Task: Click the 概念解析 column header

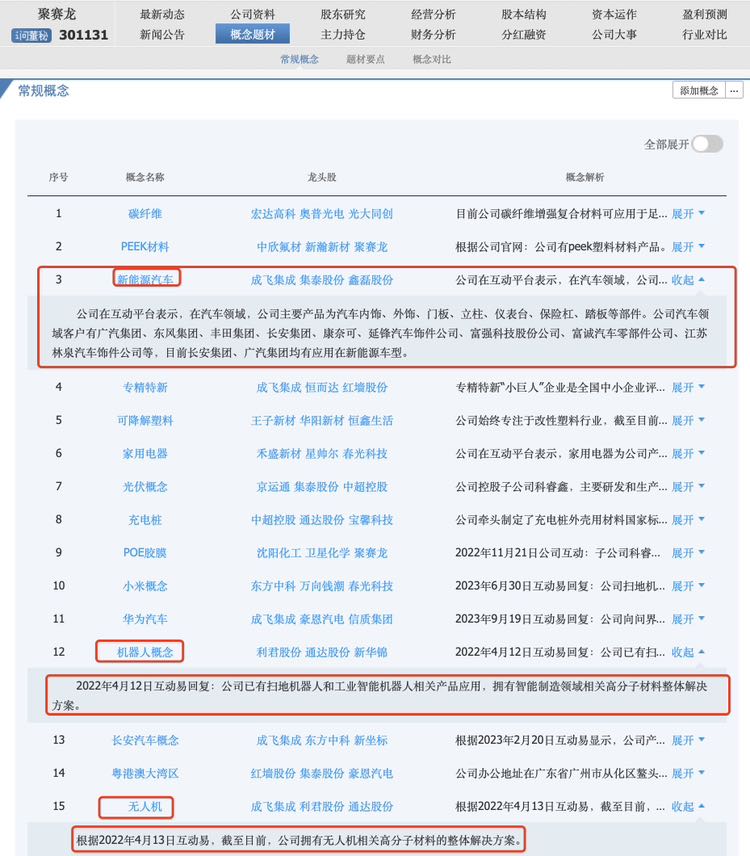Action: pos(585,177)
